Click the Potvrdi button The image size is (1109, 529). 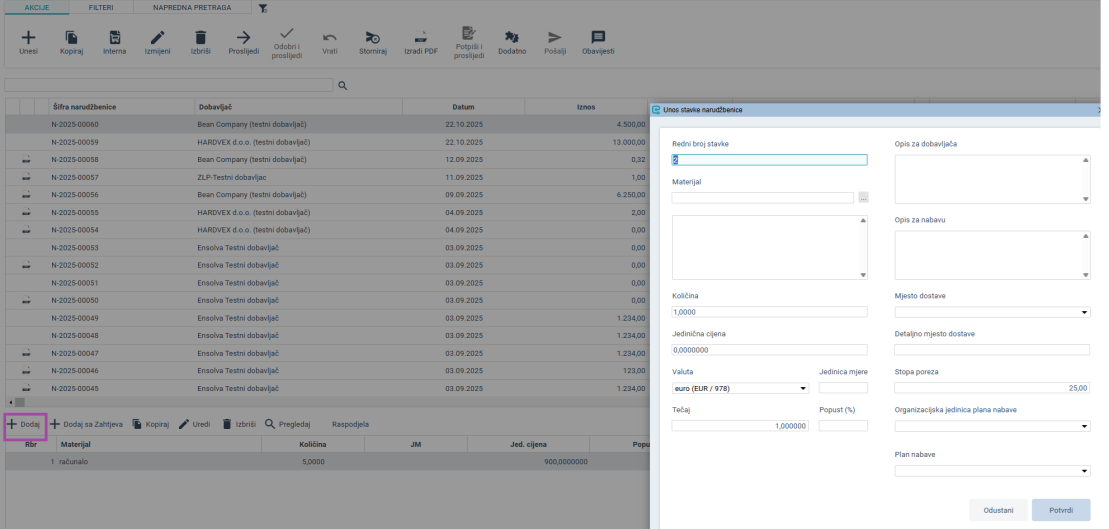(x=1061, y=509)
